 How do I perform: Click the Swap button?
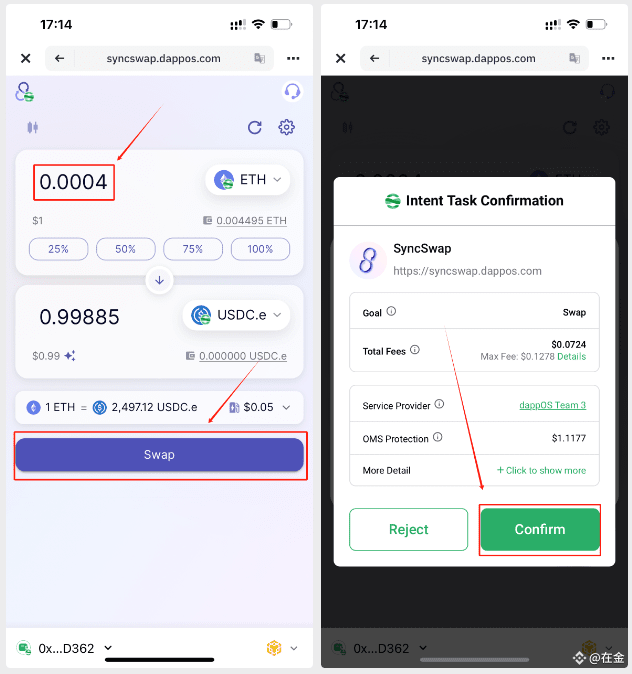point(160,455)
